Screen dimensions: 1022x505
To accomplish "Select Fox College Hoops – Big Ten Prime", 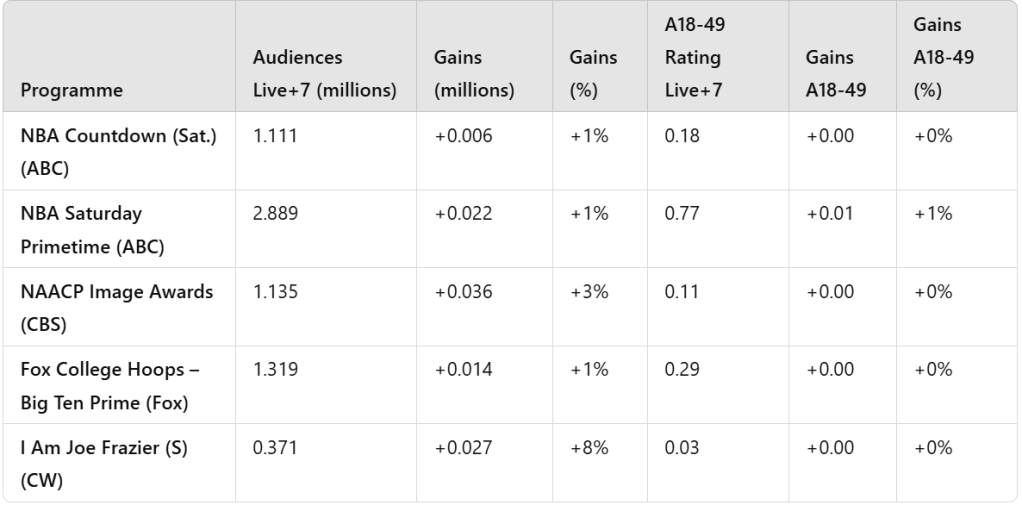I will click(x=110, y=385).
